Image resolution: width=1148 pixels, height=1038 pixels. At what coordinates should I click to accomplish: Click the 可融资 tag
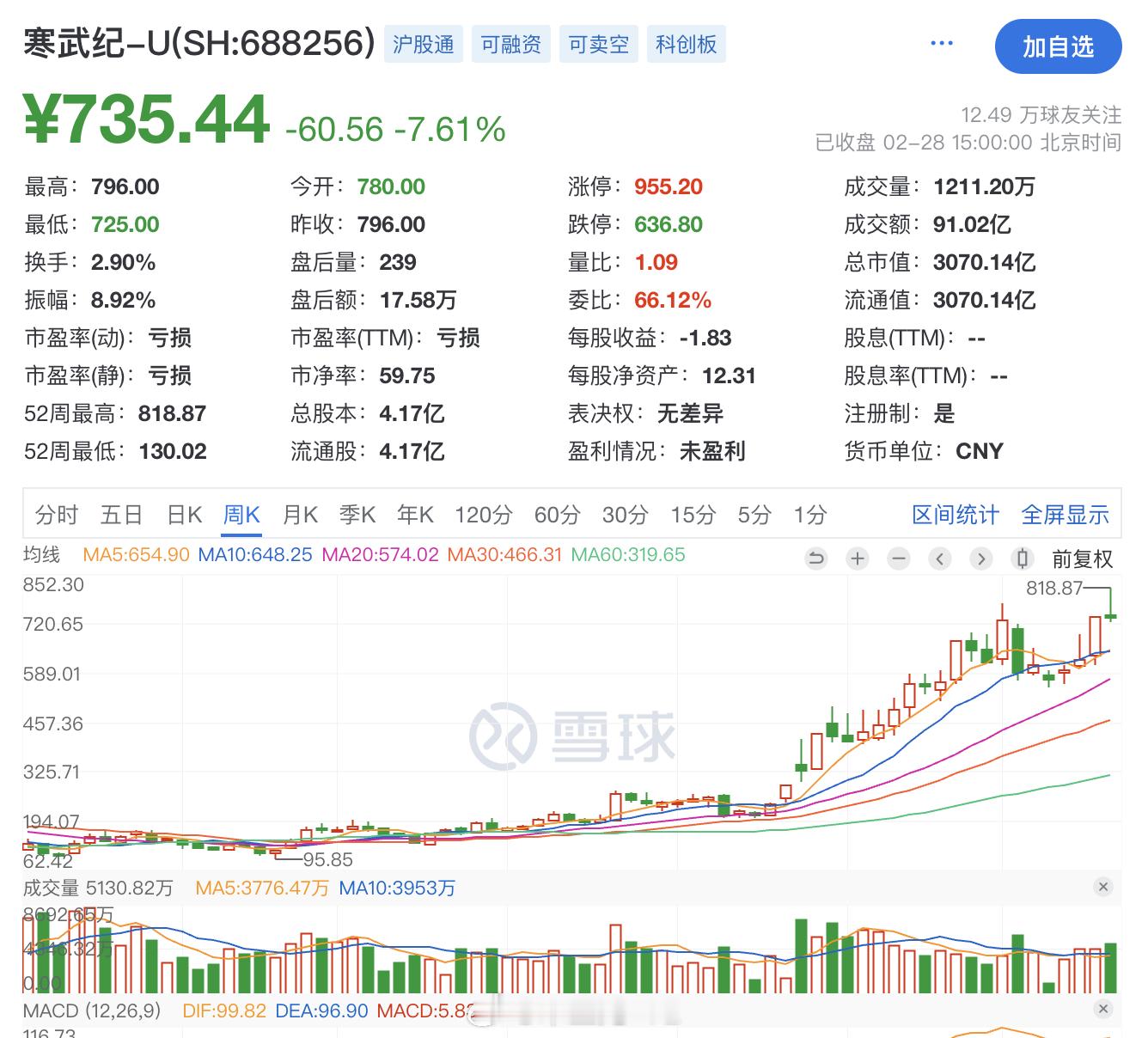511,44
